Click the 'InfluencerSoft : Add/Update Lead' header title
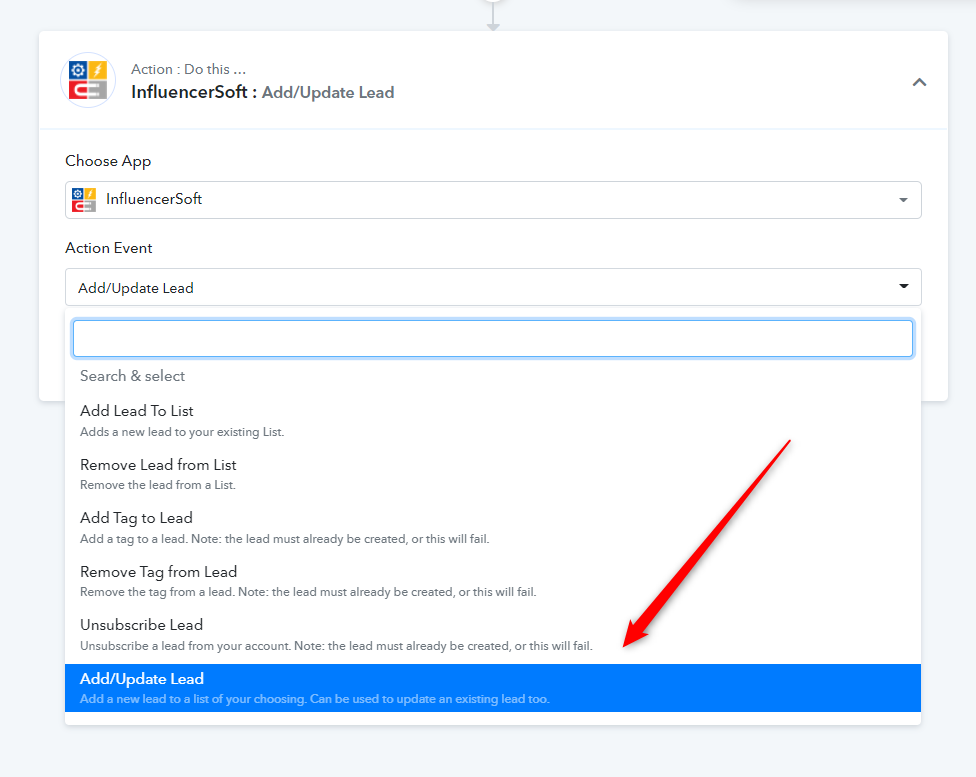The width and height of the screenshot is (976, 777). click(x=262, y=92)
